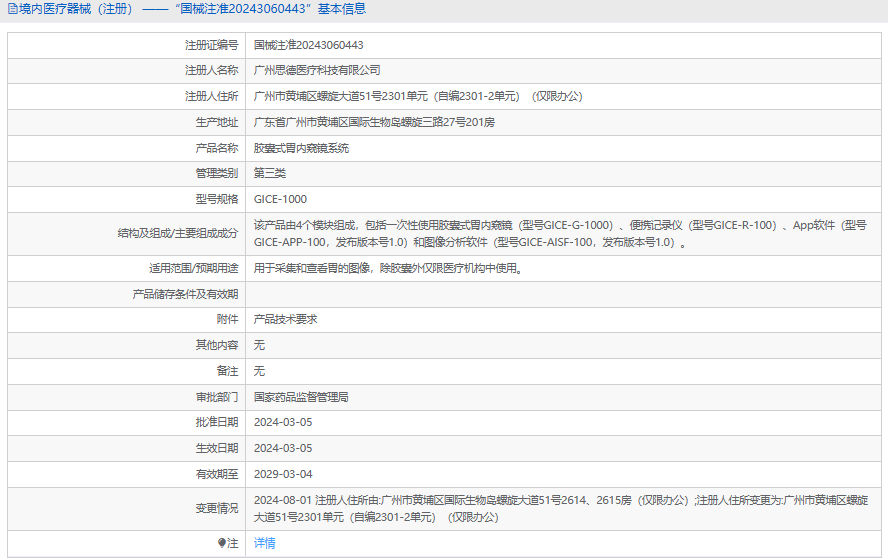Select product name 胶囊式胃内窥镜系统
This screenshot has width=888, height=560.
301,148
